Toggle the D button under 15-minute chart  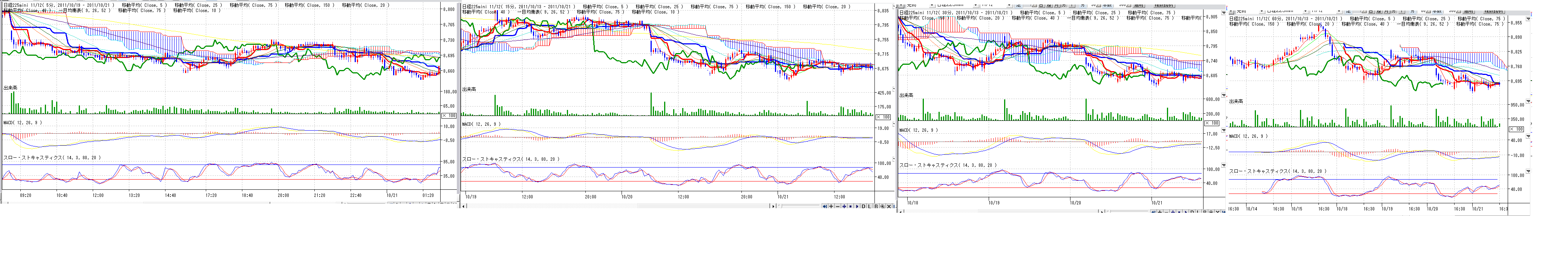(864, 206)
